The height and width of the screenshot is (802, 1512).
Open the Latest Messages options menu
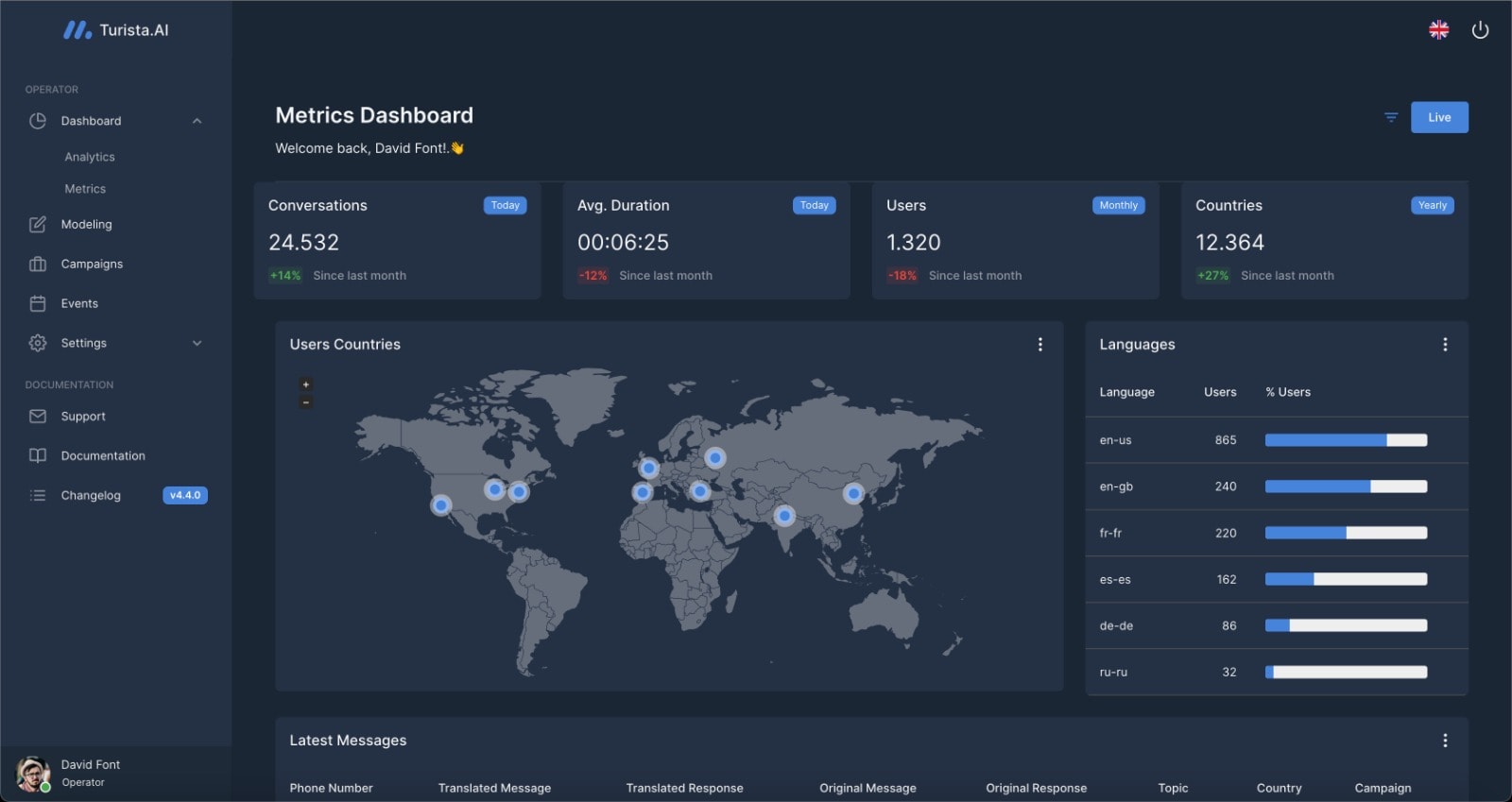pos(1445,741)
